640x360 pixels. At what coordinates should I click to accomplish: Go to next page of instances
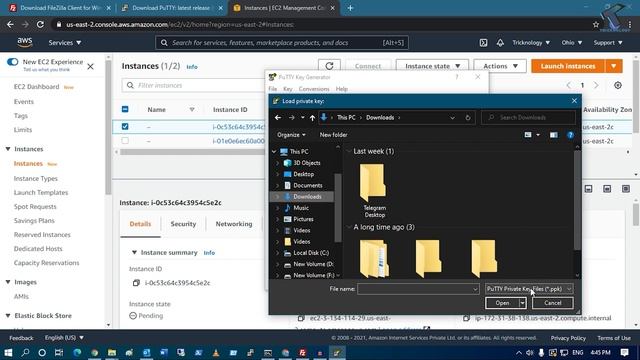click(596, 85)
